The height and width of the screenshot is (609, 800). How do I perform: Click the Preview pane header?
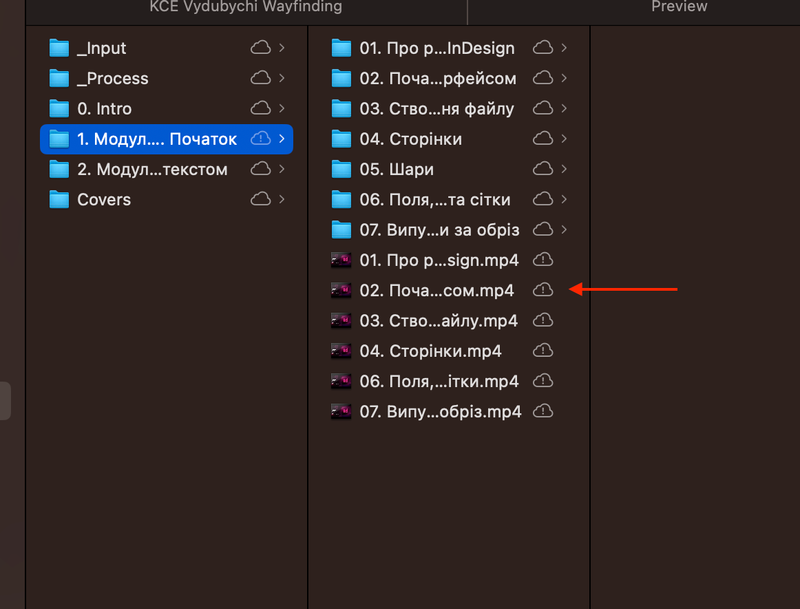tap(679, 7)
